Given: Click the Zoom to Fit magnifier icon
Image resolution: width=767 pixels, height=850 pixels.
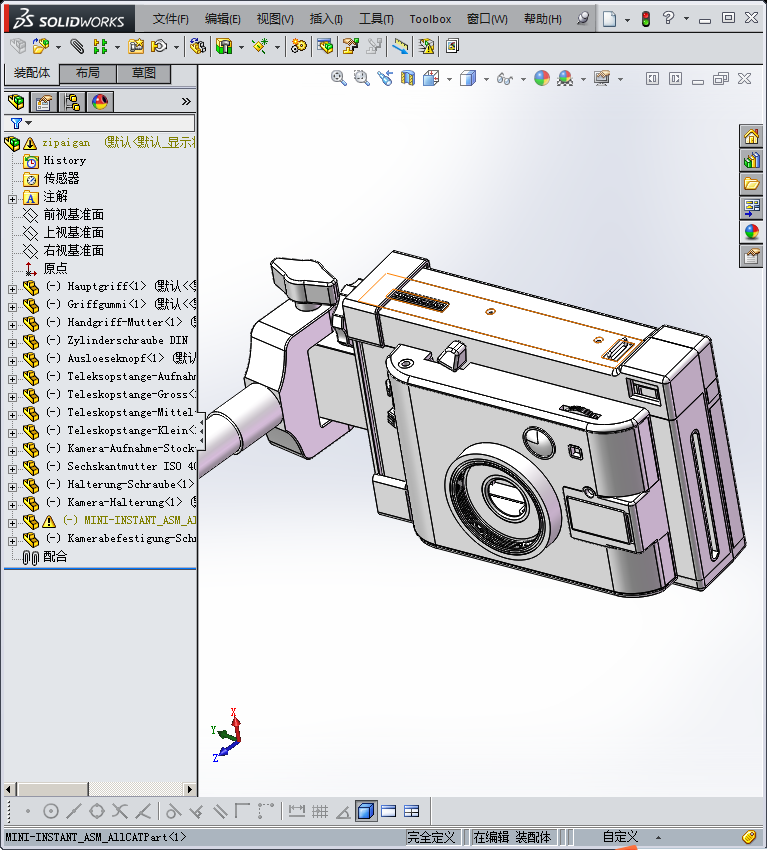Looking at the screenshot, I should (x=339, y=78).
